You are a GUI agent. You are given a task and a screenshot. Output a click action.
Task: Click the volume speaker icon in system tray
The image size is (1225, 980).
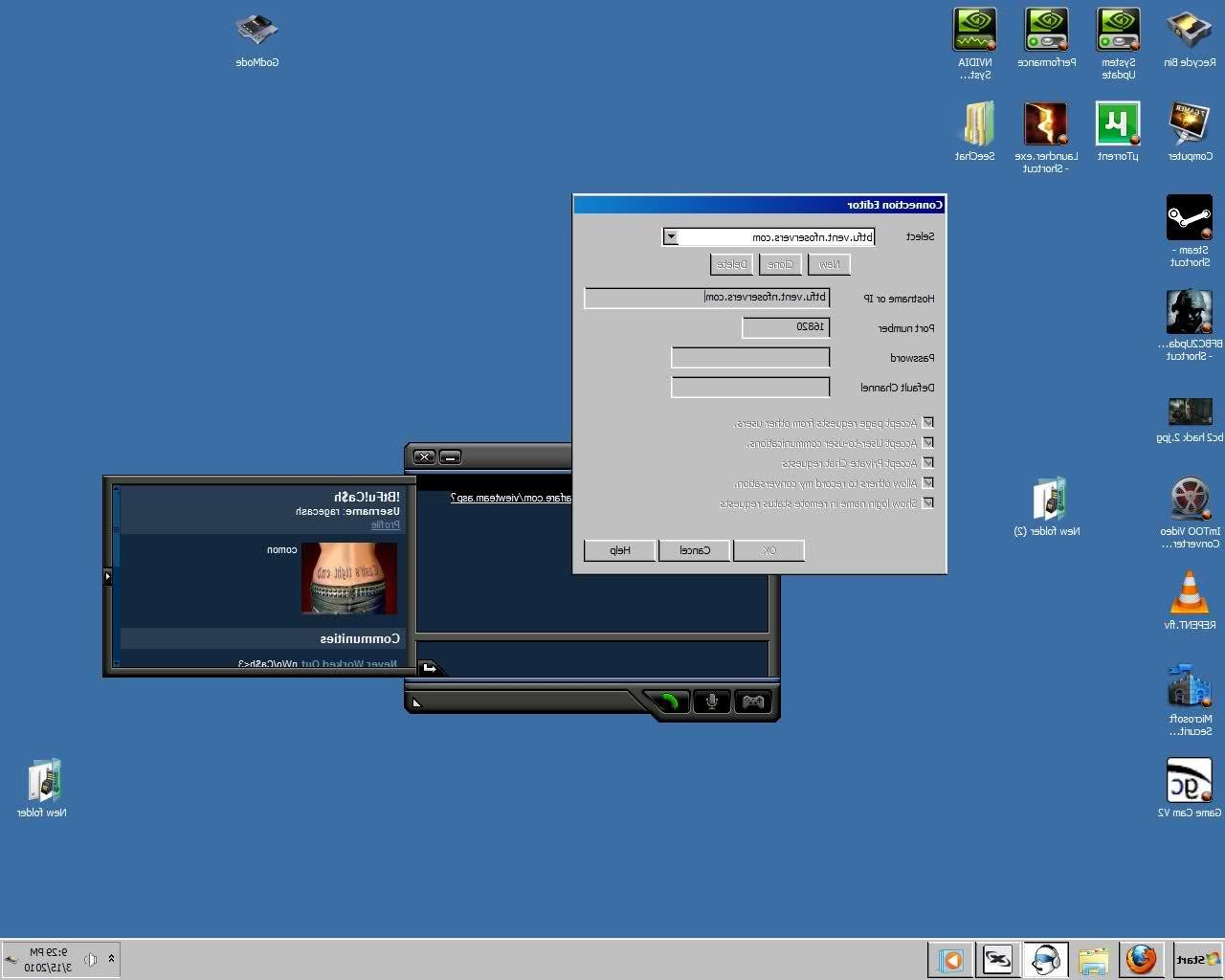(x=90, y=959)
